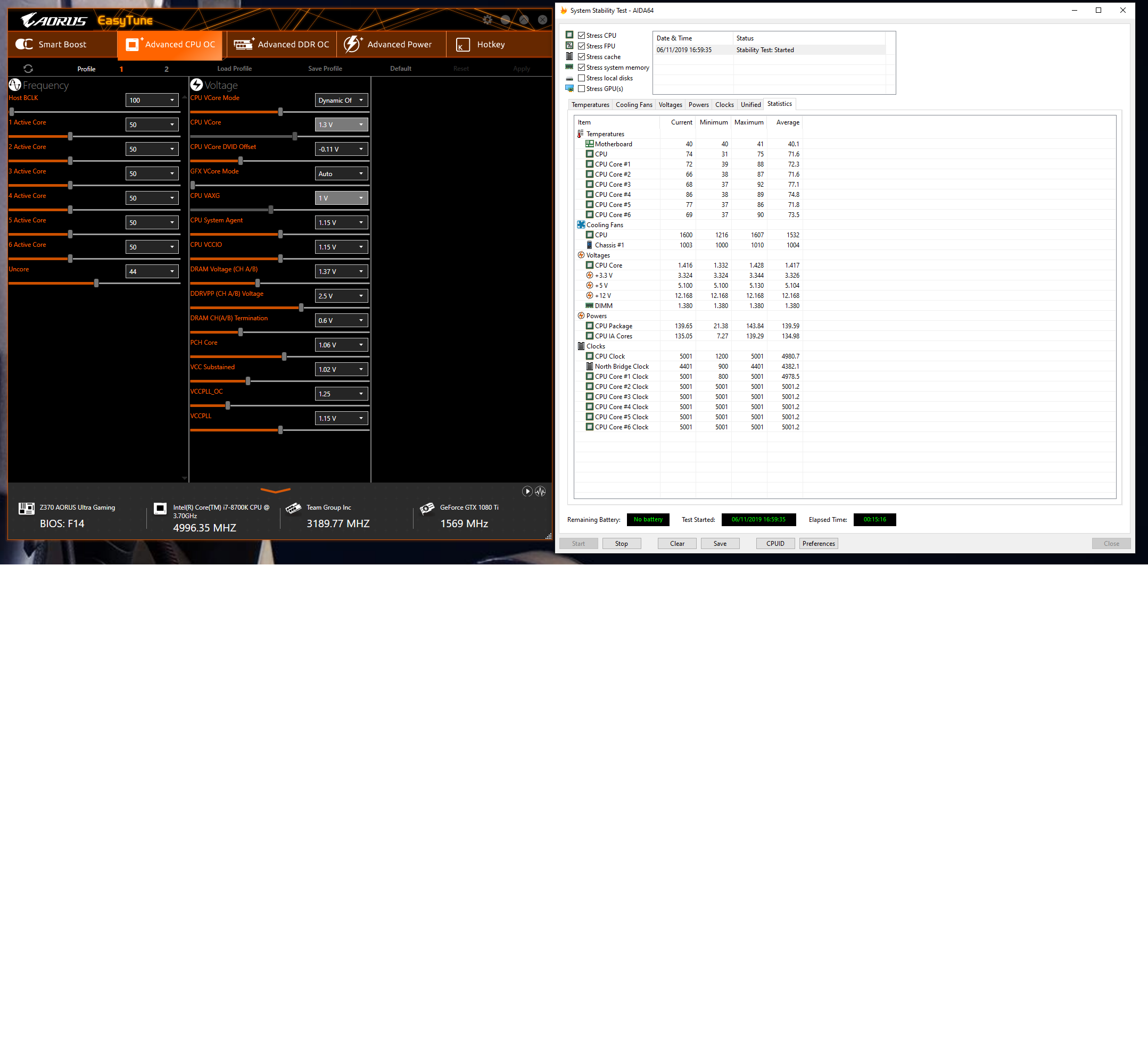Click the Voltage lightning bolt icon

[x=196, y=85]
